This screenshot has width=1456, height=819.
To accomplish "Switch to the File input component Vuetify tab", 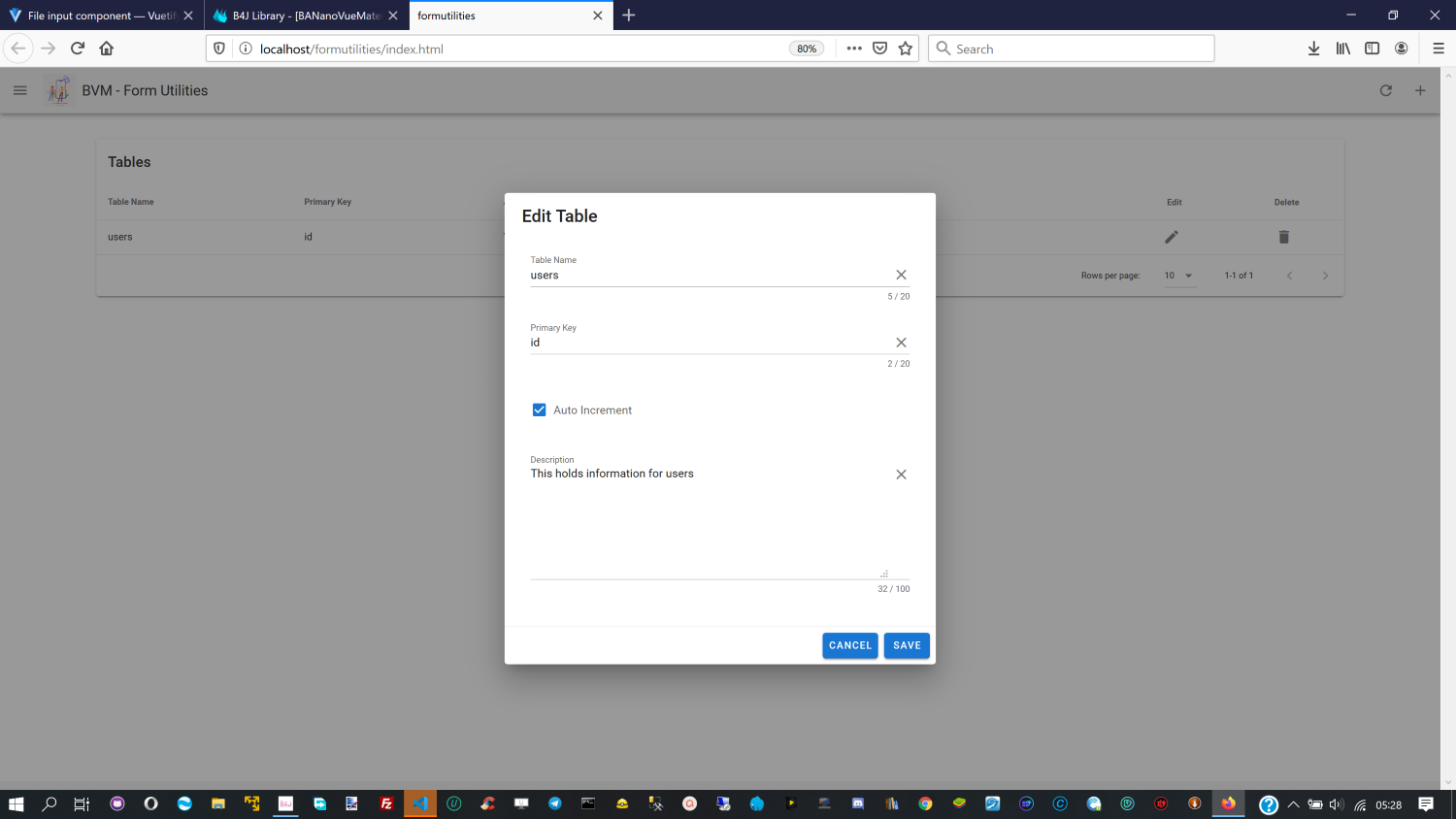I will tap(102, 16).
